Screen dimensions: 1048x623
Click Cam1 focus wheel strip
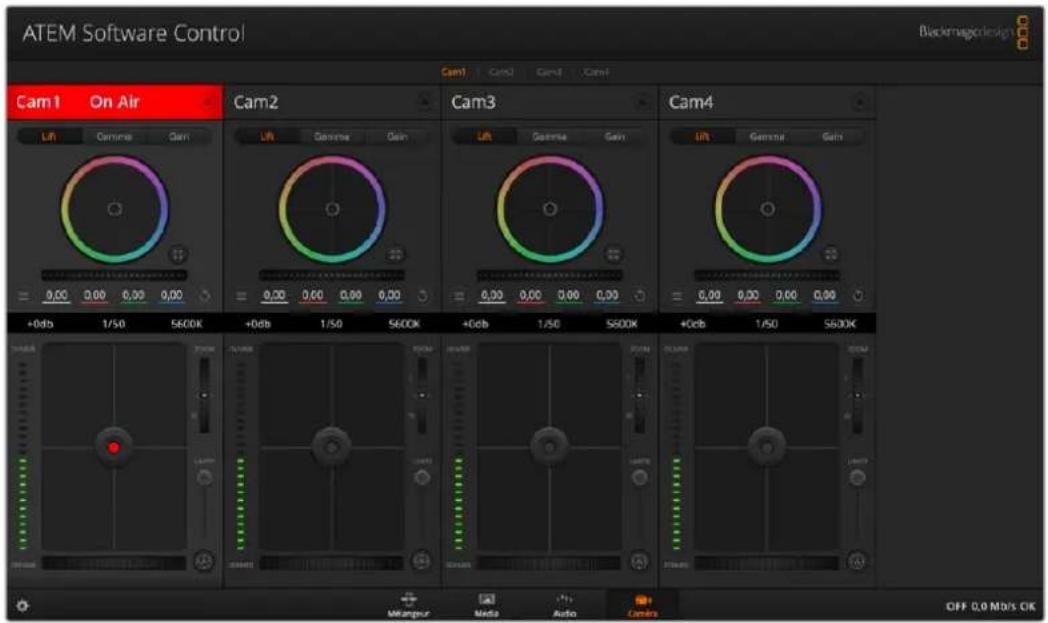click(x=114, y=564)
